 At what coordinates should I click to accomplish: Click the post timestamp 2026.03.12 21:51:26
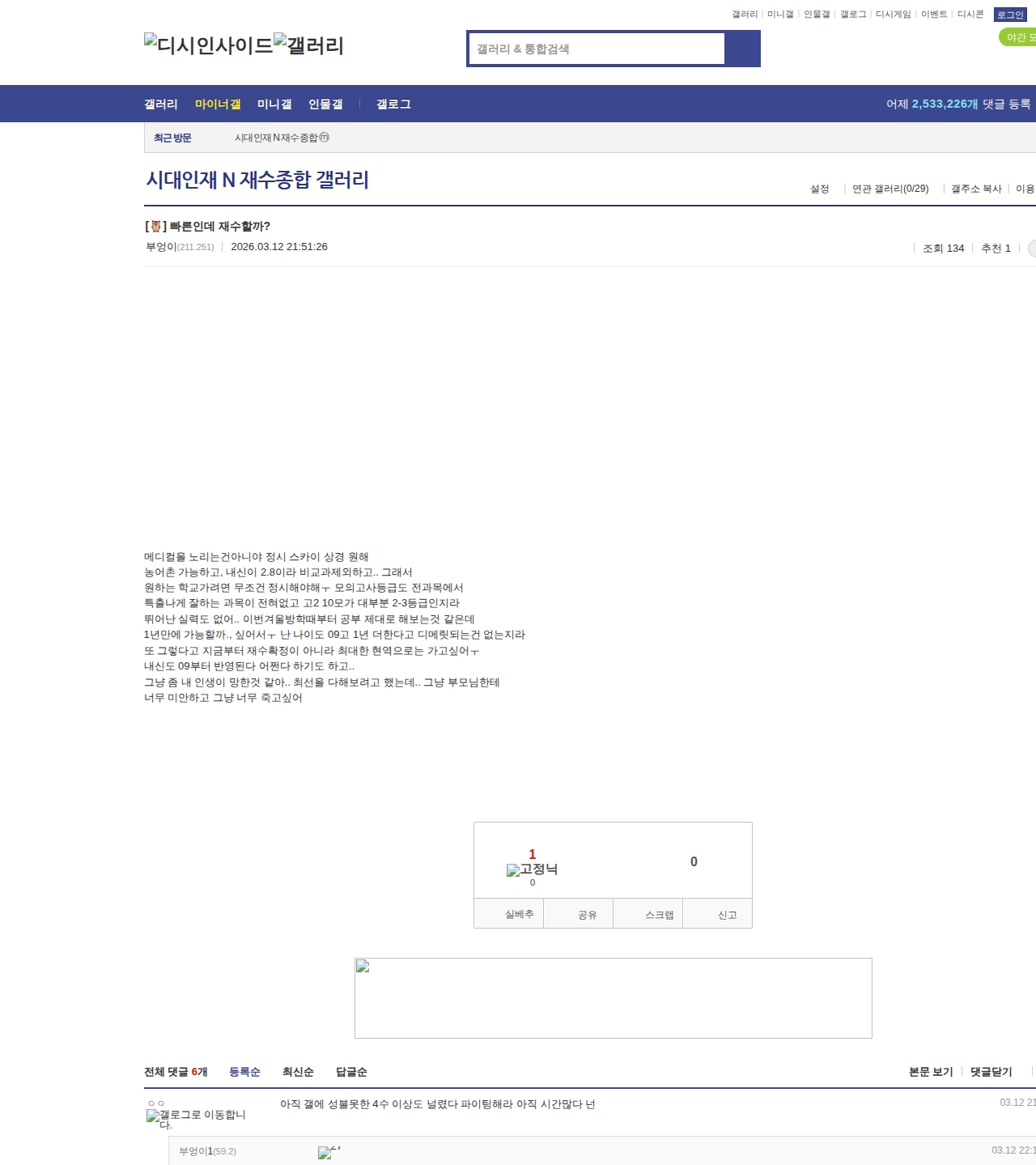pyautogui.click(x=279, y=247)
